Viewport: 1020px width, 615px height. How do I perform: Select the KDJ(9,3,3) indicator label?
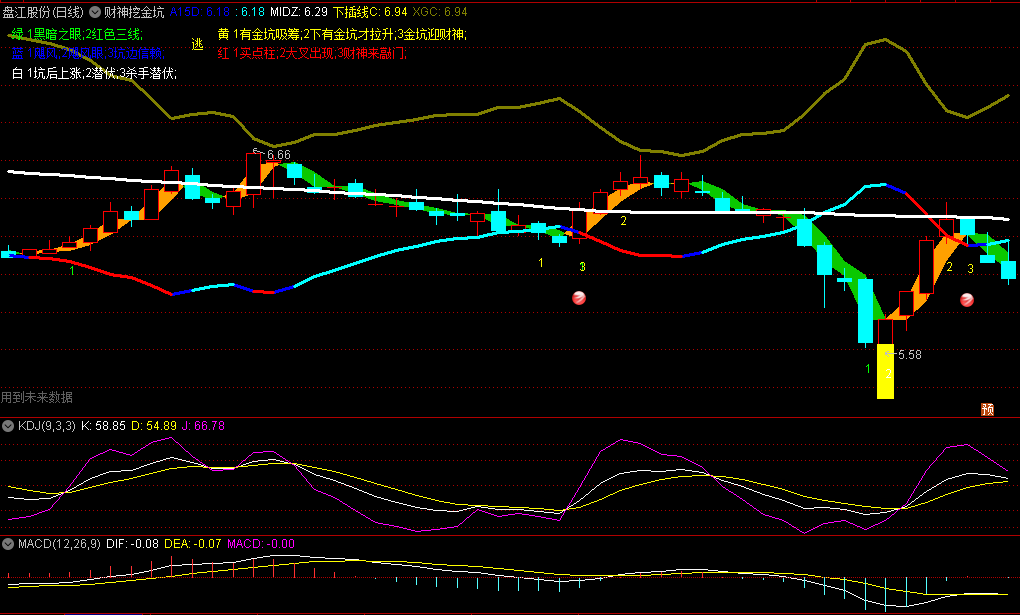click(47, 426)
